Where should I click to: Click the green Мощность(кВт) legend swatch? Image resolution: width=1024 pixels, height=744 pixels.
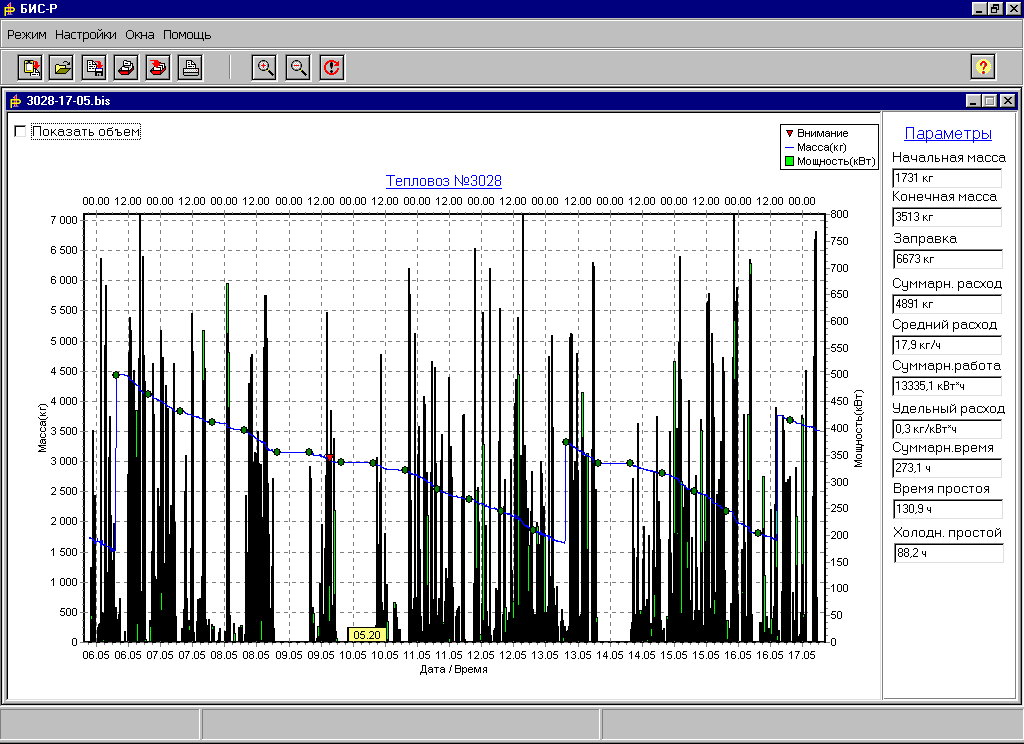pyautogui.click(x=789, y=161)
